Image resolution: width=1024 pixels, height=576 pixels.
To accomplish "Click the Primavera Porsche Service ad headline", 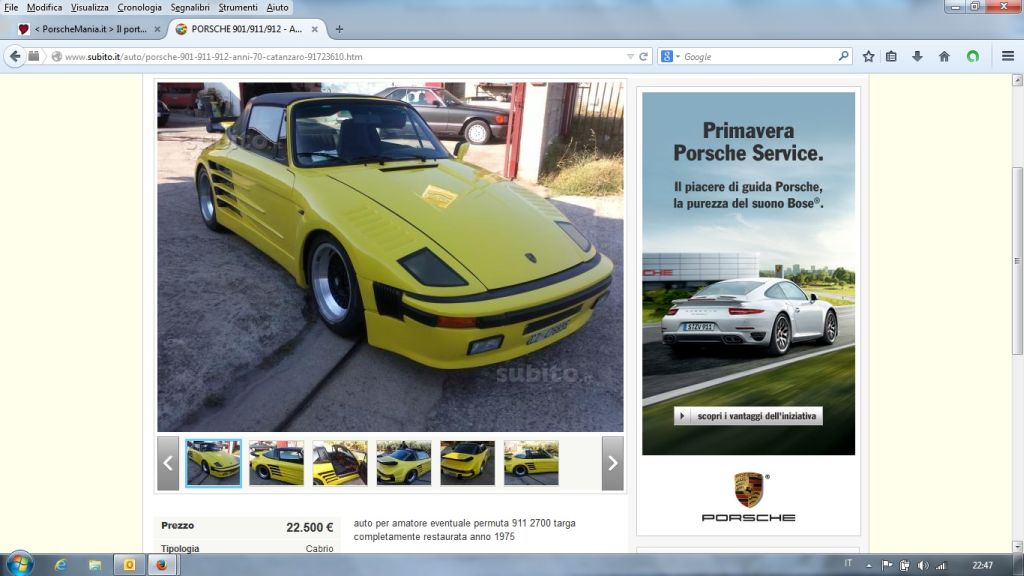I will pos(748,142).
